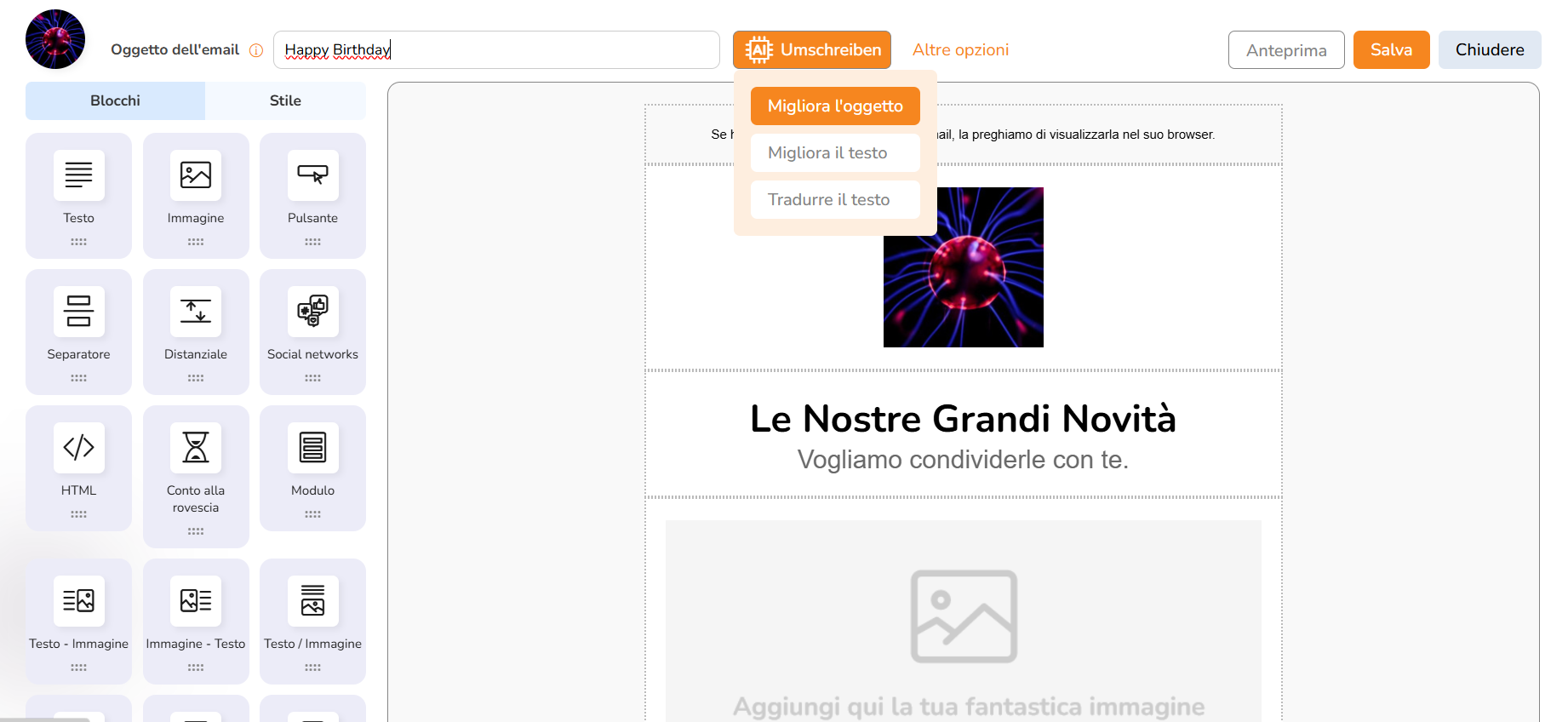Select the Immagine block icon

click(196, 175)
